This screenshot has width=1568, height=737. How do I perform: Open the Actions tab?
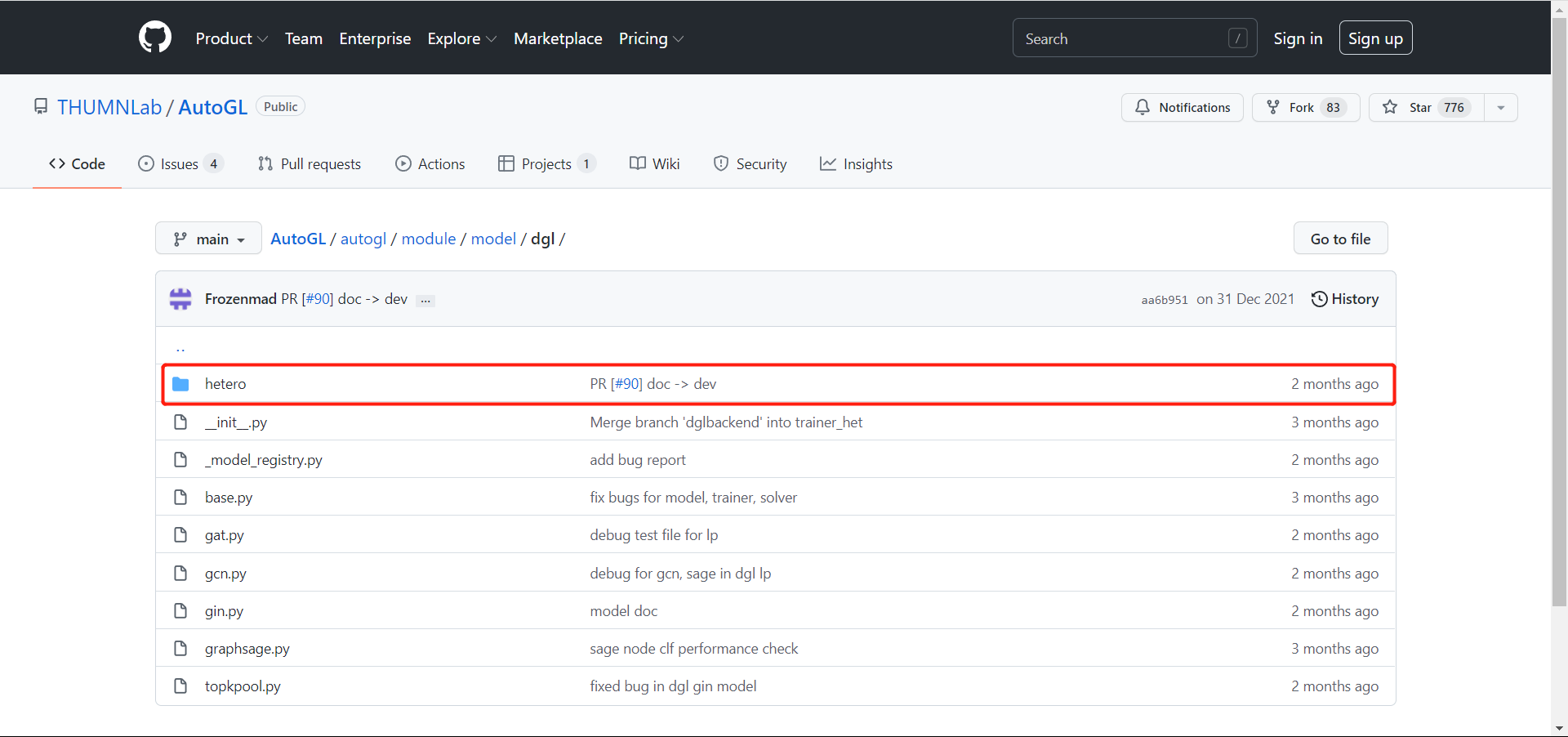point(430,163)
